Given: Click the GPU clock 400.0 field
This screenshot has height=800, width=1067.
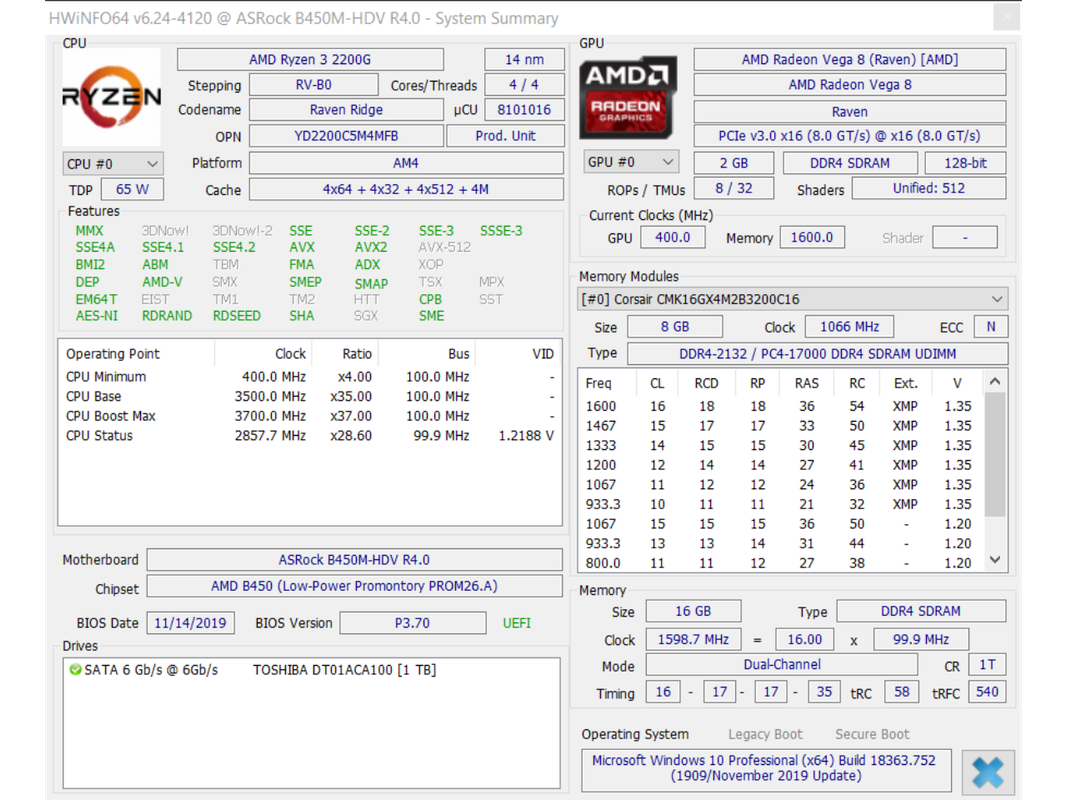Looking at the screenshot, I should click(x=673, y=237).
